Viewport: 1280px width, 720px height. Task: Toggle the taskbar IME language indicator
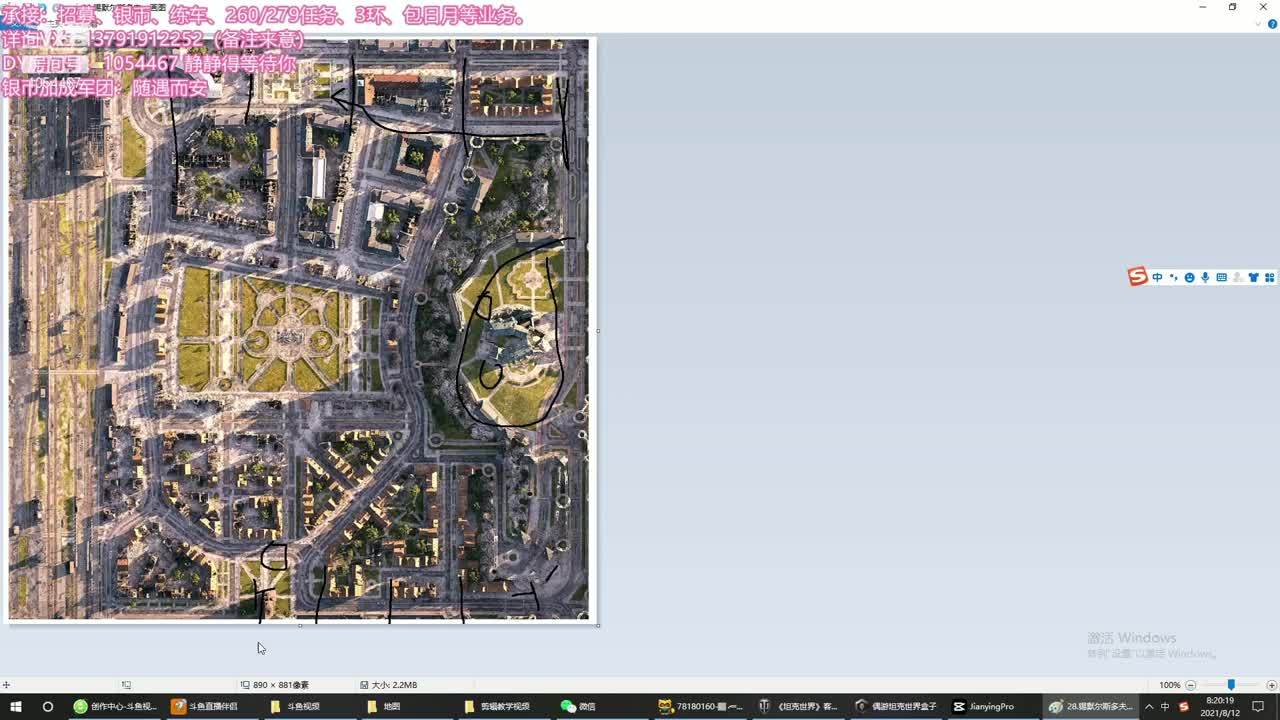(x=1165, y=707)
